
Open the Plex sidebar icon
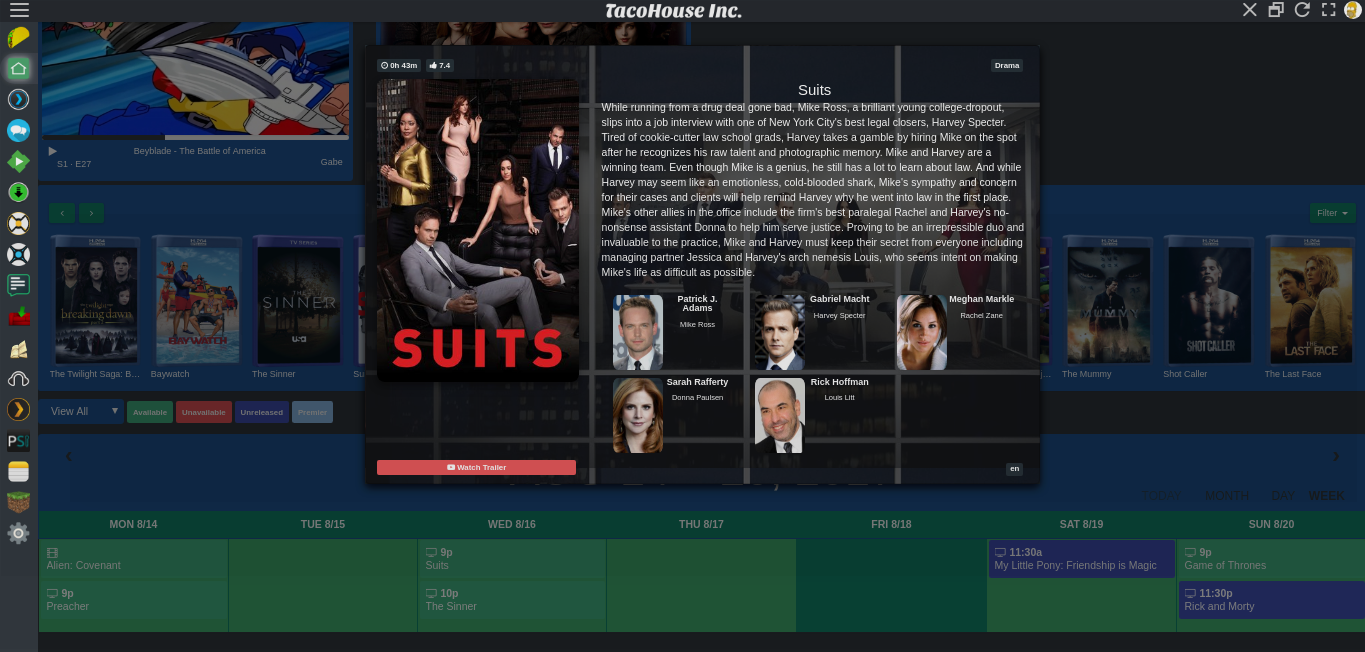pyautogui.click(x=18, y=409)
